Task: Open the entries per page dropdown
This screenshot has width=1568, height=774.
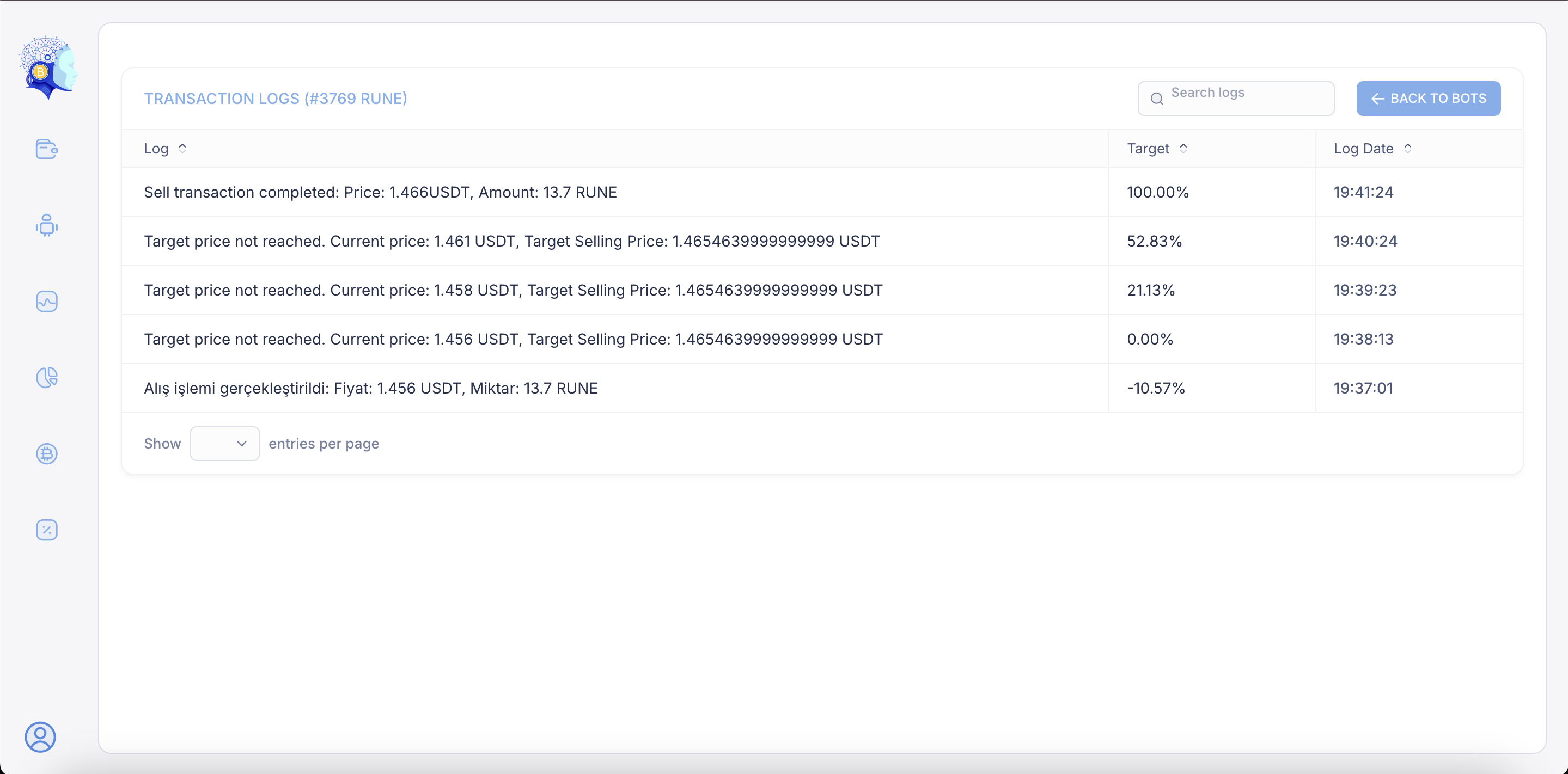Action: coord(224,444)
